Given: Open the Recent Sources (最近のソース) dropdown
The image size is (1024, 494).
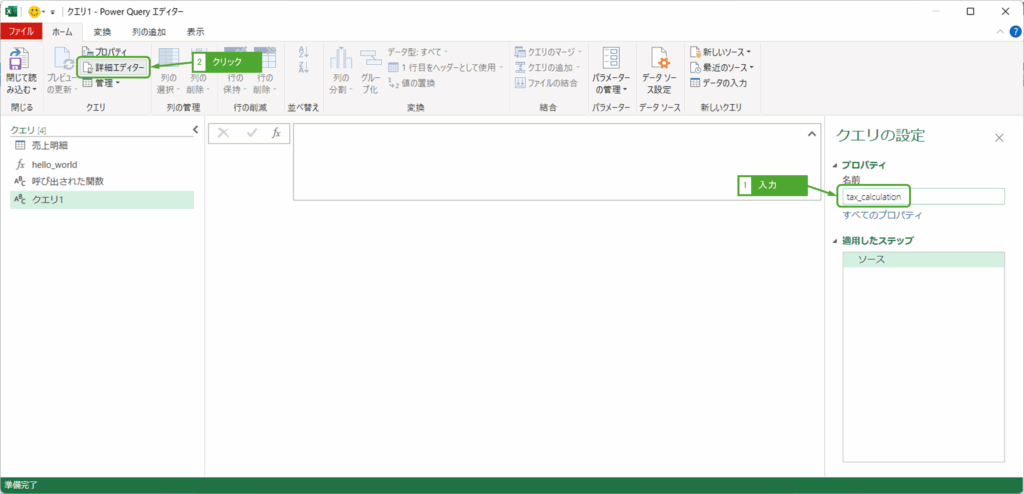Looking at the screenshot, I should pos(720,67).
